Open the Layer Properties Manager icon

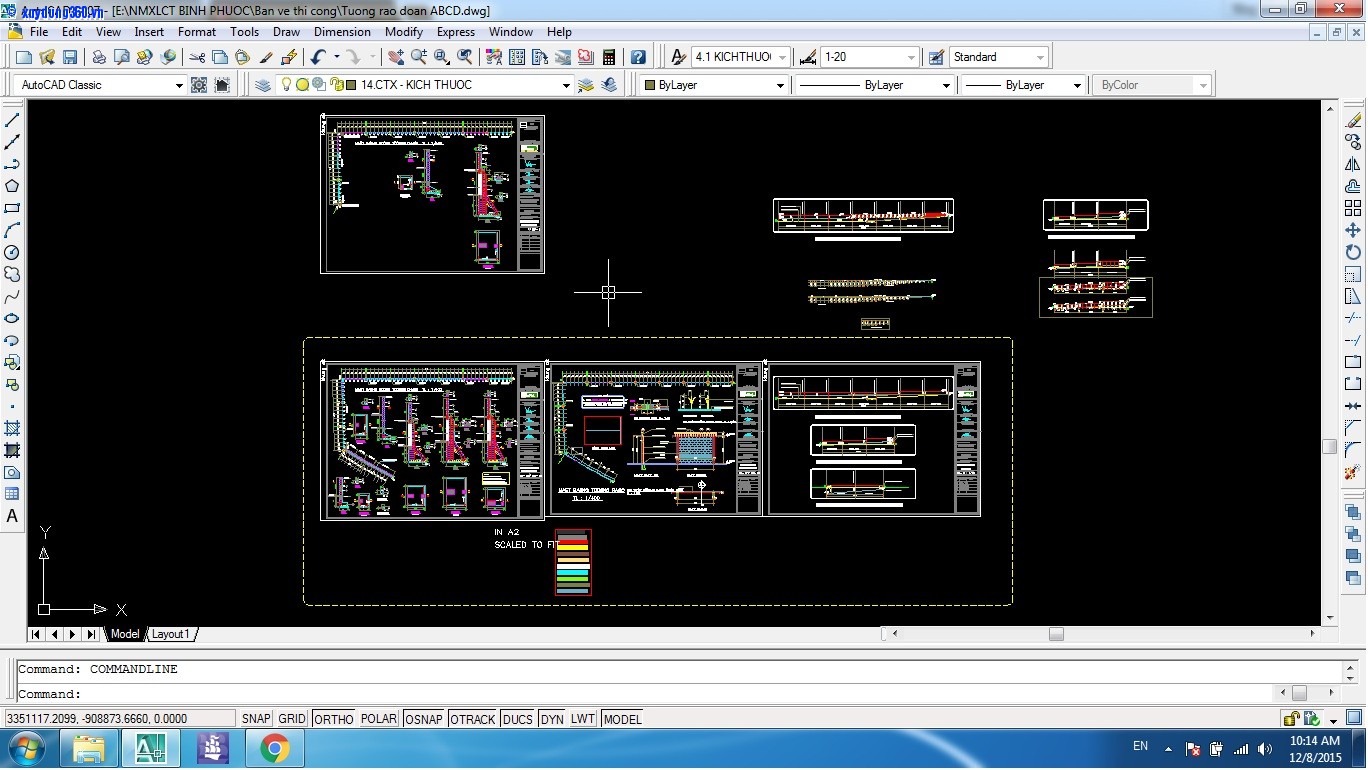click(x=263, y=85)
